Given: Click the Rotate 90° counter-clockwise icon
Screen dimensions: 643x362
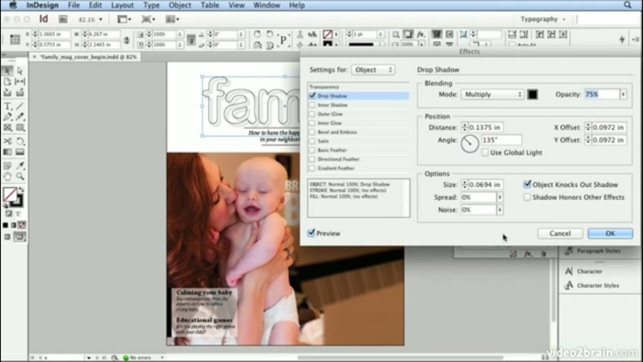Looking at the screenshot, I should 269,34.
